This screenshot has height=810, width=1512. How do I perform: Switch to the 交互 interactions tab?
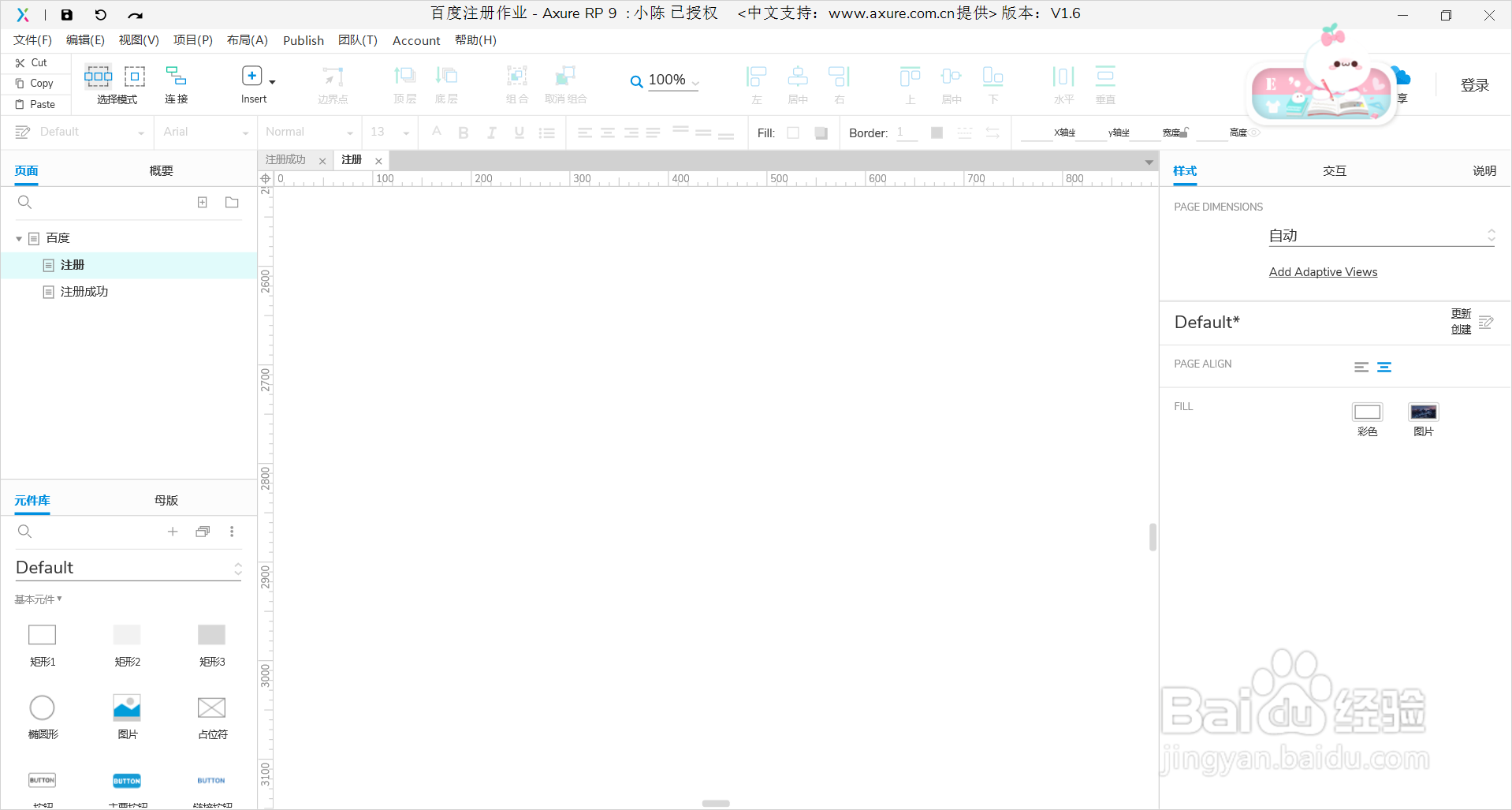(1335, 170)
